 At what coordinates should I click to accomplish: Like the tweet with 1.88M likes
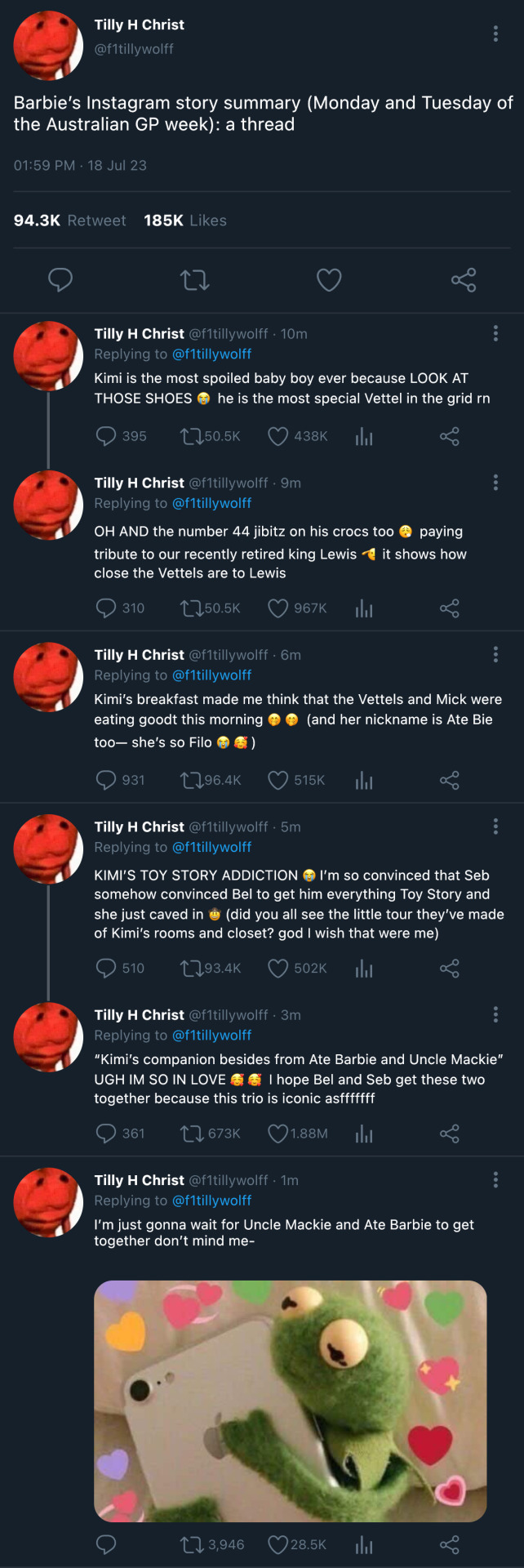click(x=278, y=1134)
